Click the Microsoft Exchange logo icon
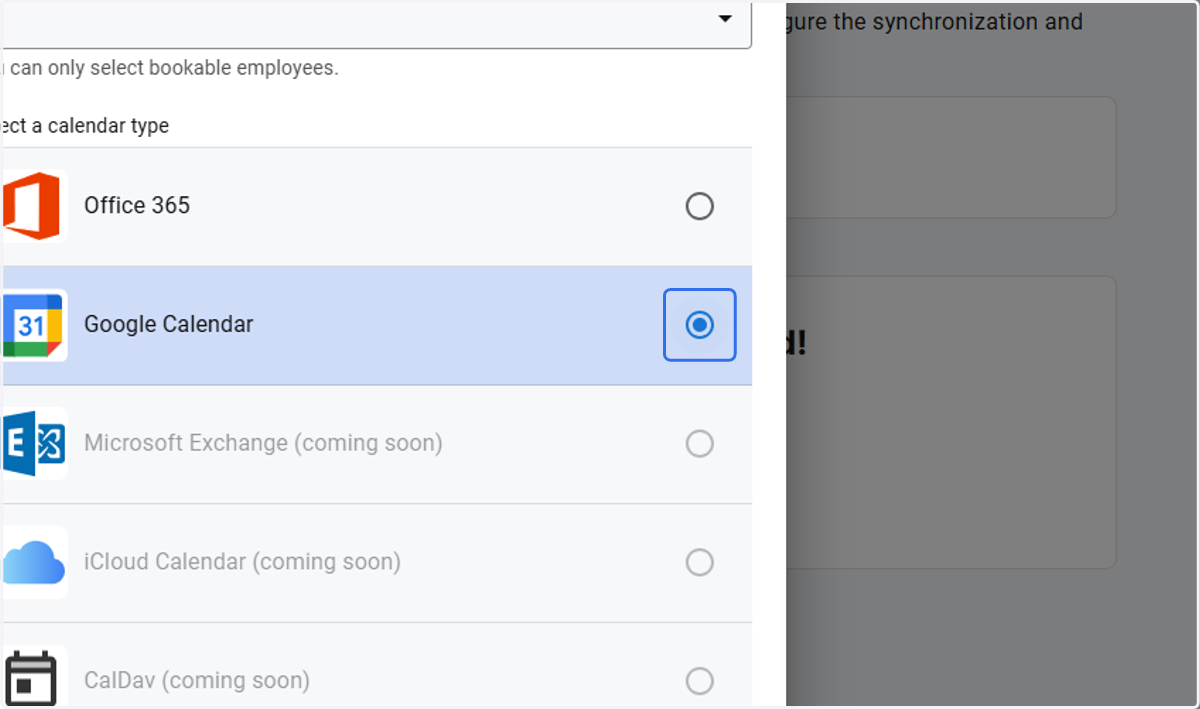 click(34, 443)
